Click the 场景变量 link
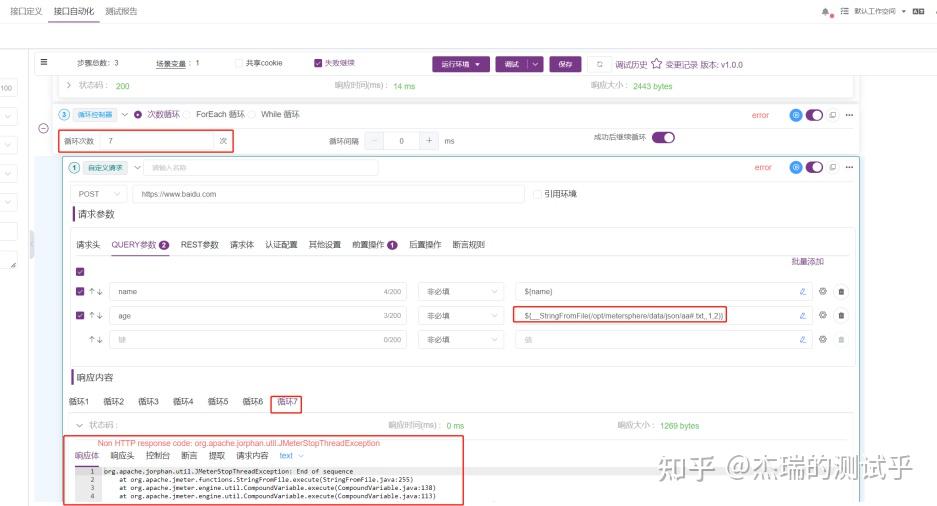937x506 pixels. 171,63
